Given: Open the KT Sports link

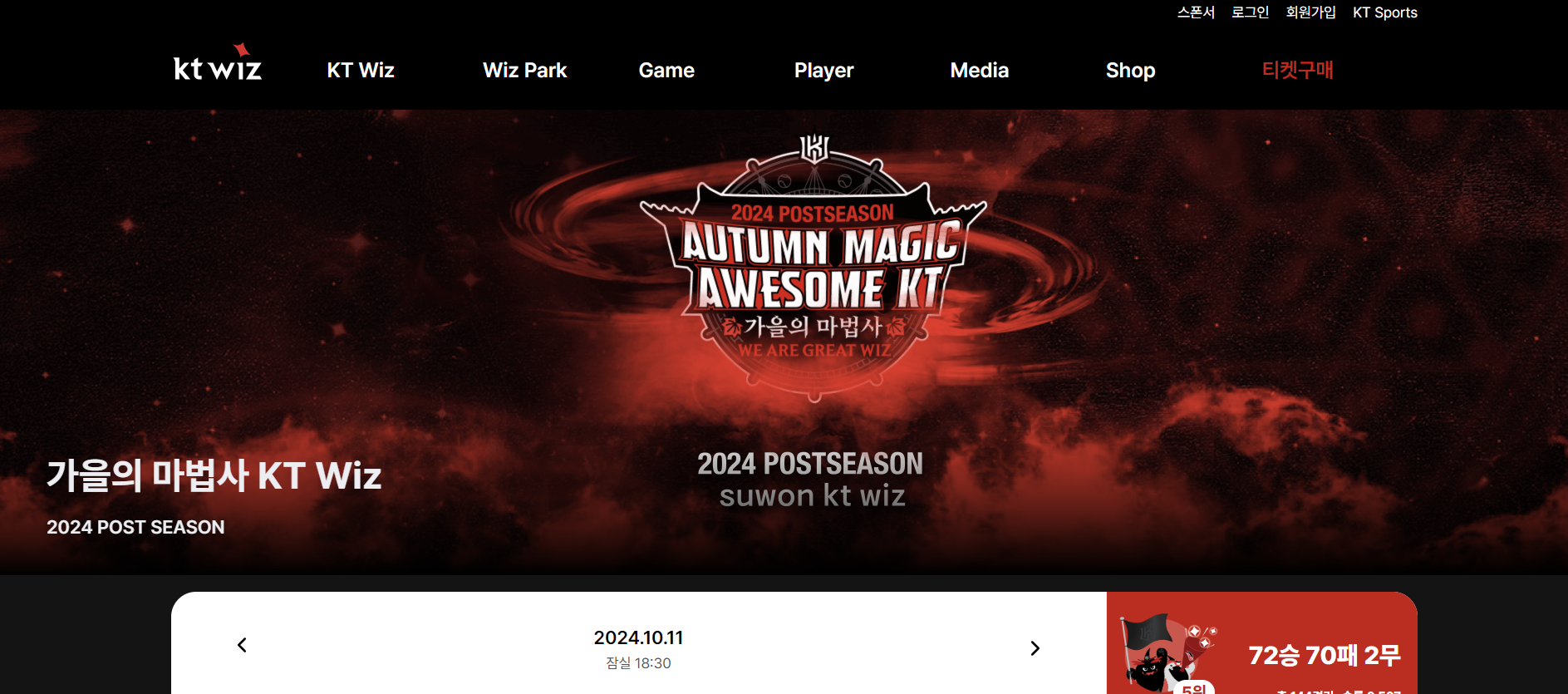Looking at the screenshot, I should coord(1384,12).
